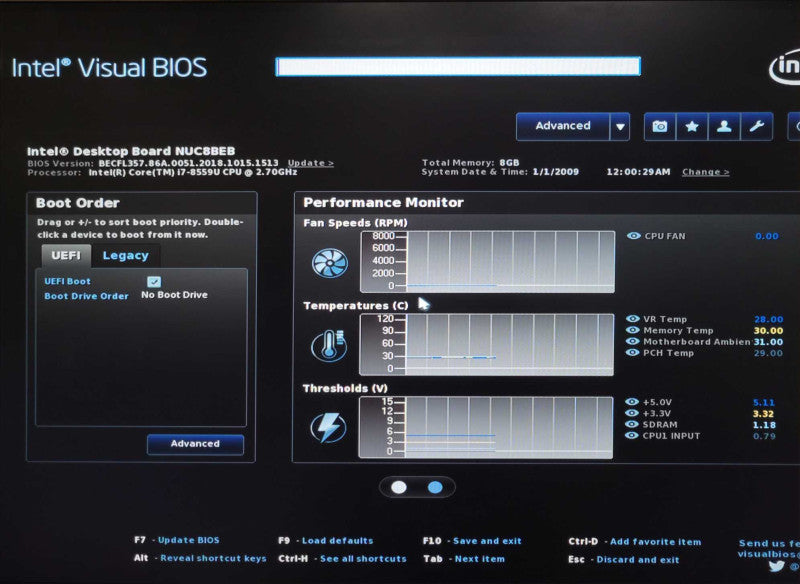Click Add favorite item link
This screenshot has width=800, height=584.
656,542
